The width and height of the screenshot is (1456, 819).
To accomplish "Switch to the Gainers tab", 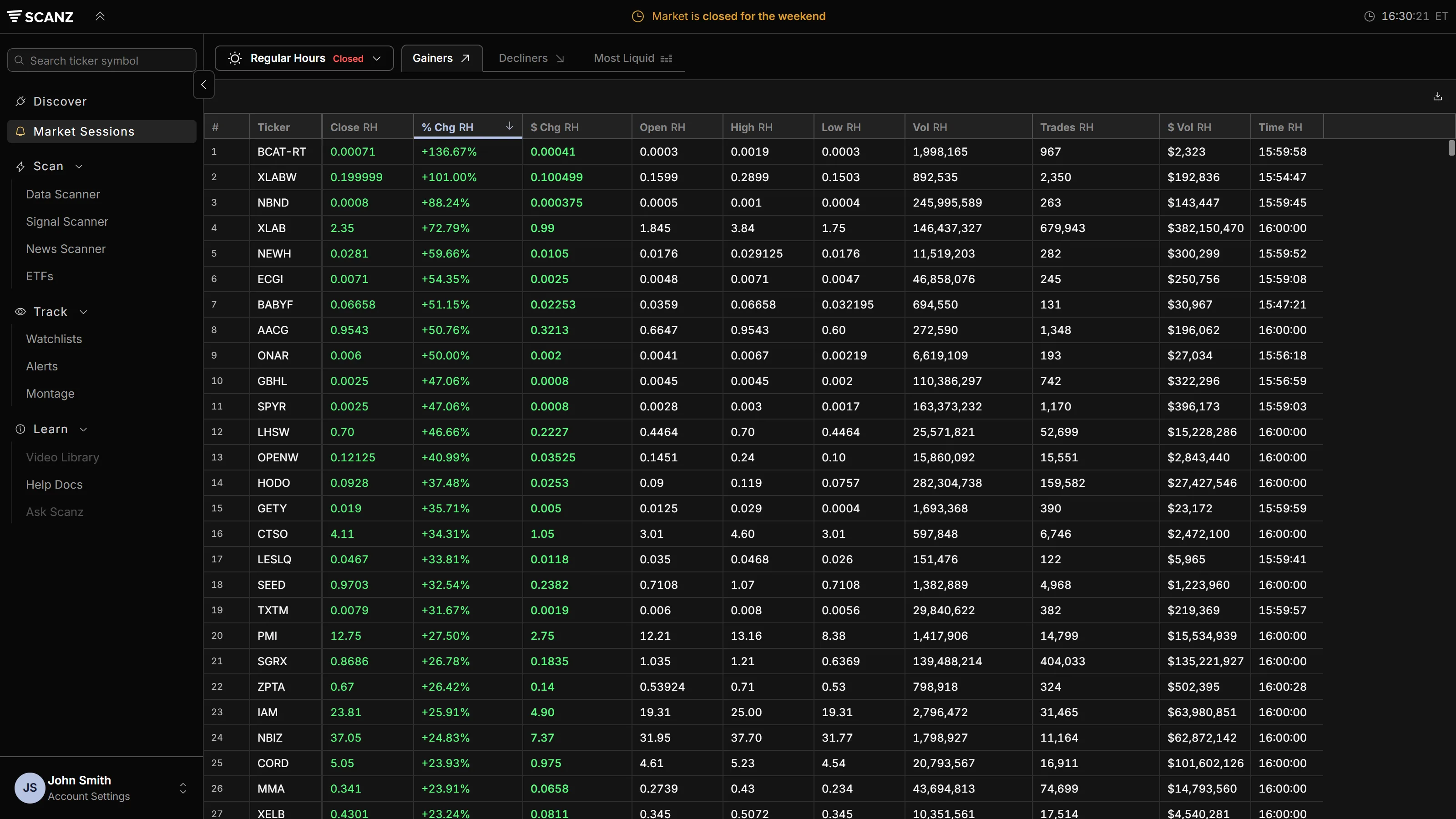I will pyautogui.click(x=441, y=58).
